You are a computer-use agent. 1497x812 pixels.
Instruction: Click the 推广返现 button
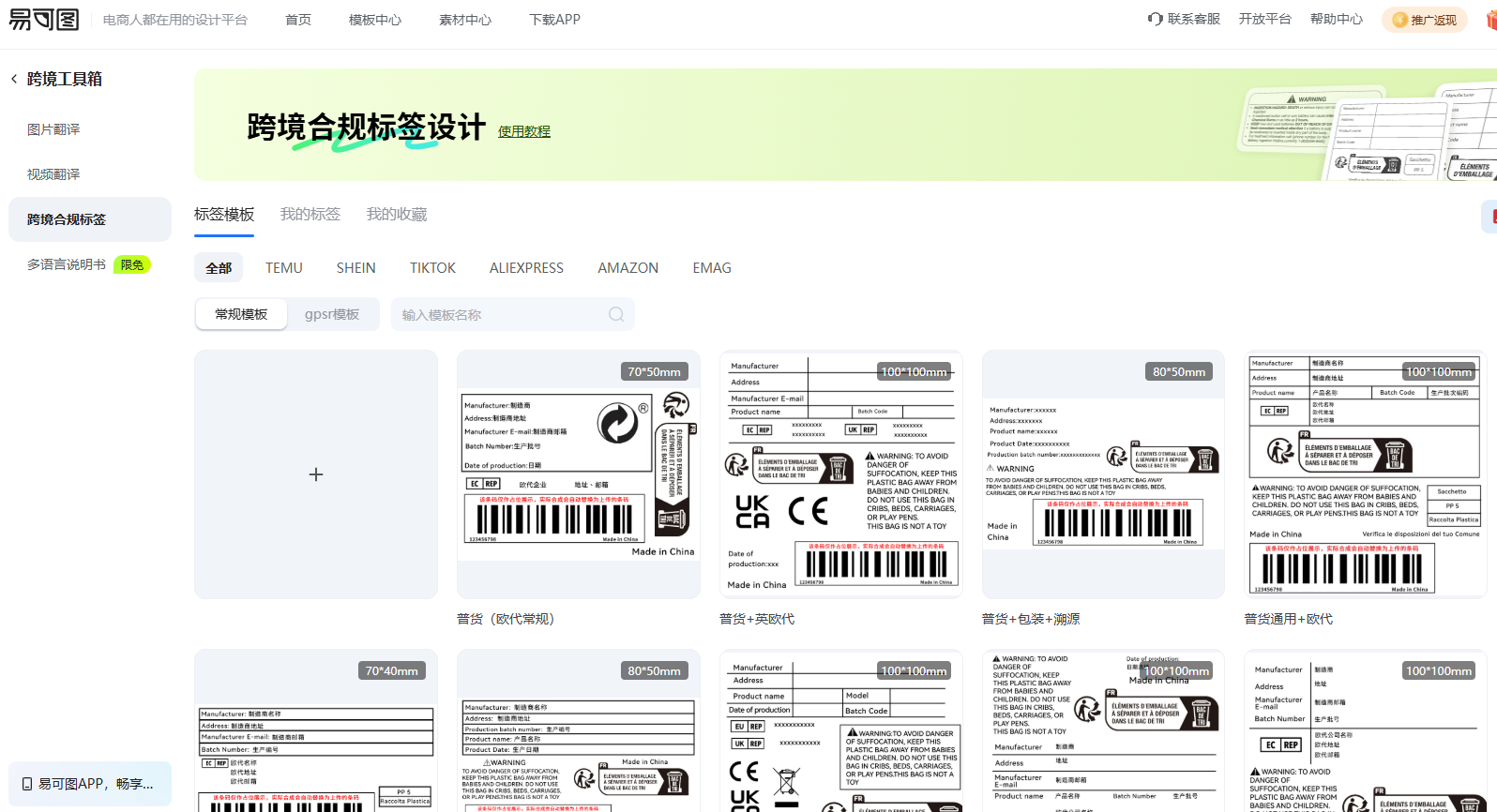(x=1425, y=20)
